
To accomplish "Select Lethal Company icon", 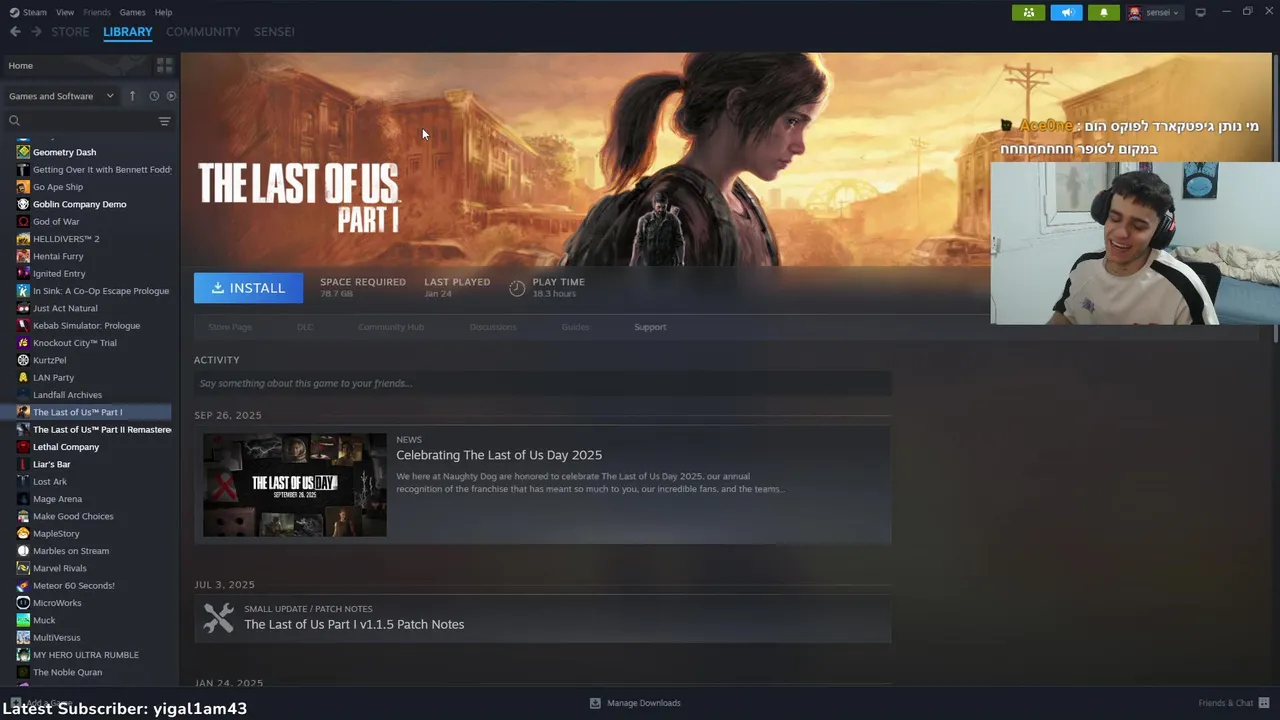I will pyautogui.click(x=23, y=447).
